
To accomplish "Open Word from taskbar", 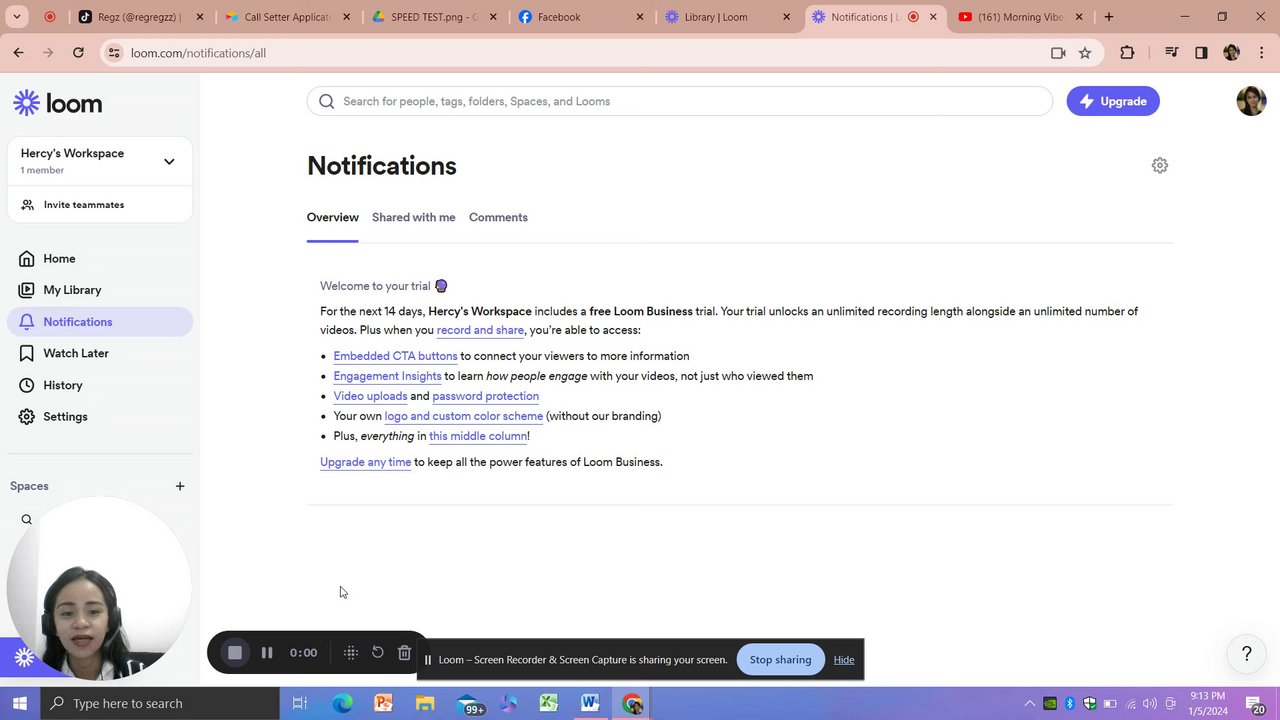I will [x=590, y=703].
